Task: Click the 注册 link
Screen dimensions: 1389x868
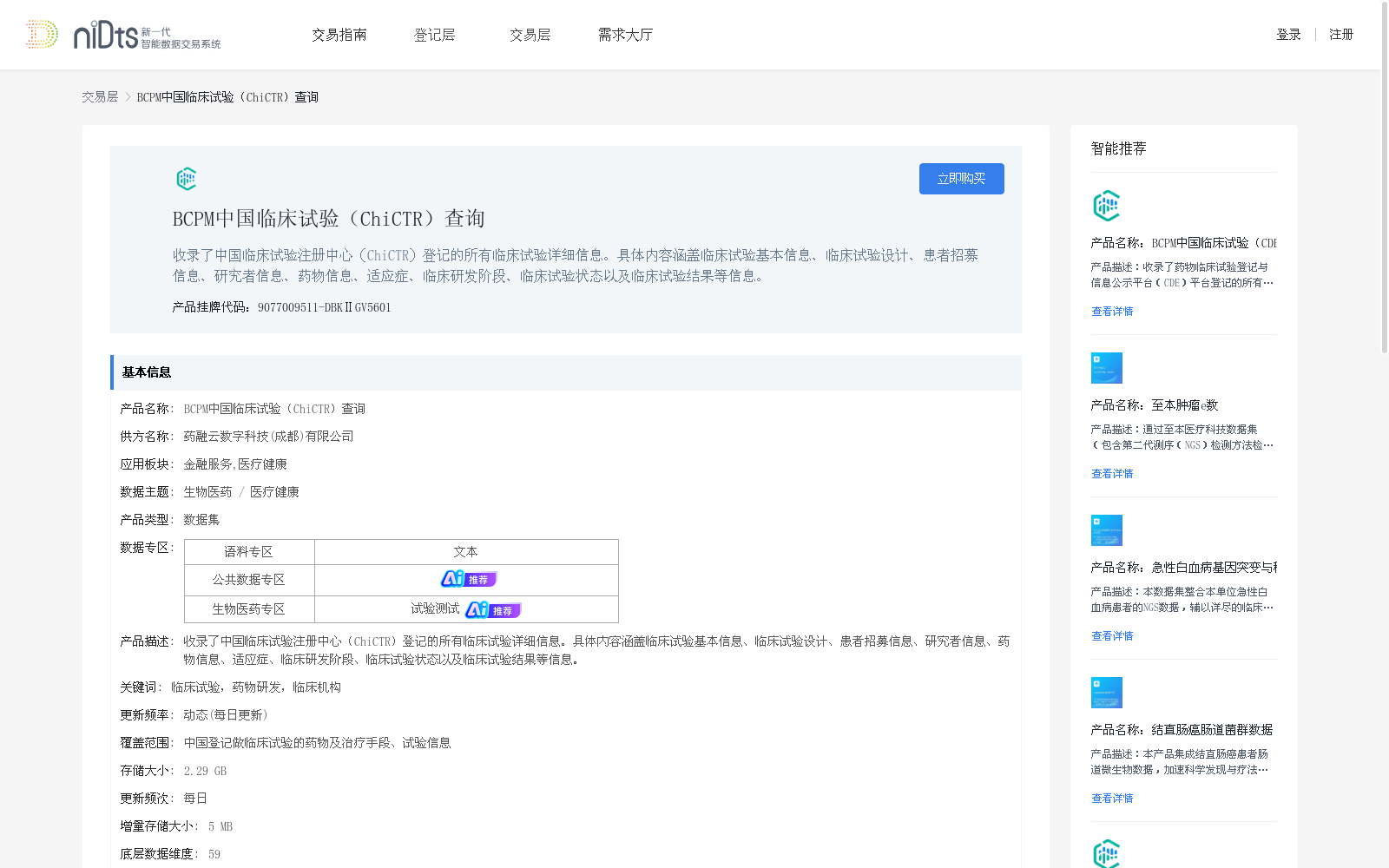Action: (1341, 35)
